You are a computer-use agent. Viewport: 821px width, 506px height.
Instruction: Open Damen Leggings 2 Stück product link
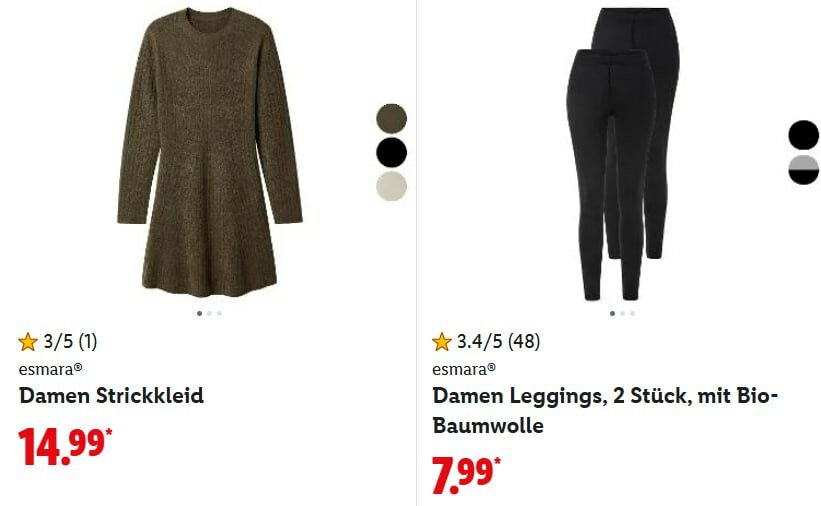[x=605, y=410]
